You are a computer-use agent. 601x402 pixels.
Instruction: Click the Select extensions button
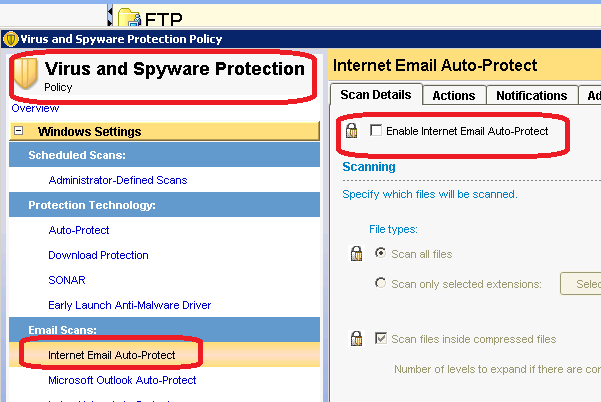tap(581, 284)
